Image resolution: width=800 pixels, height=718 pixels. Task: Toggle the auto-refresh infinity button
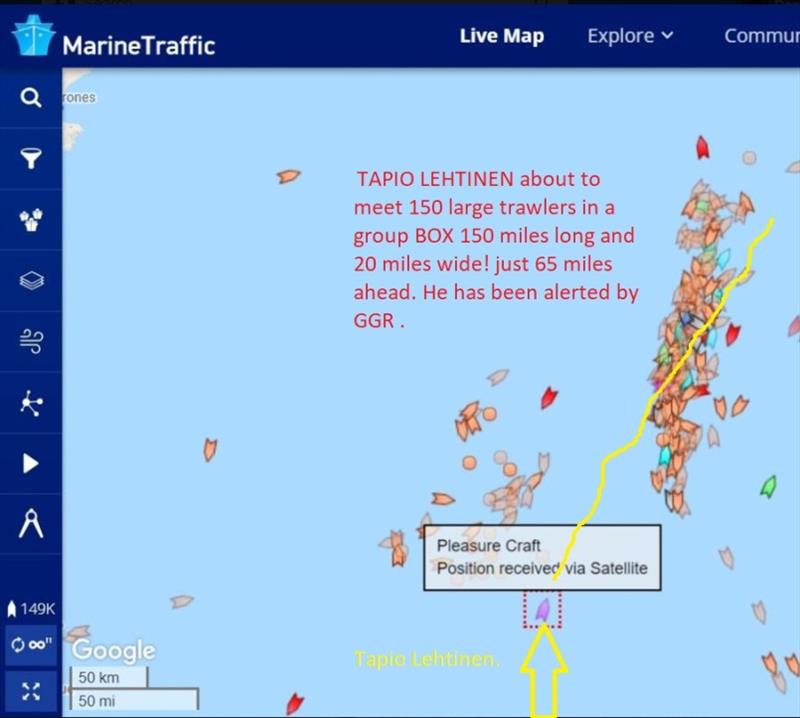(x=31, y=645)
